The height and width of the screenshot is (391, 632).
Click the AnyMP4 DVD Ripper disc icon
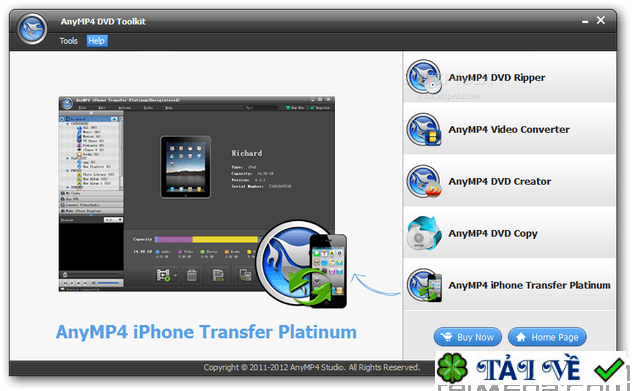(424, 77)
